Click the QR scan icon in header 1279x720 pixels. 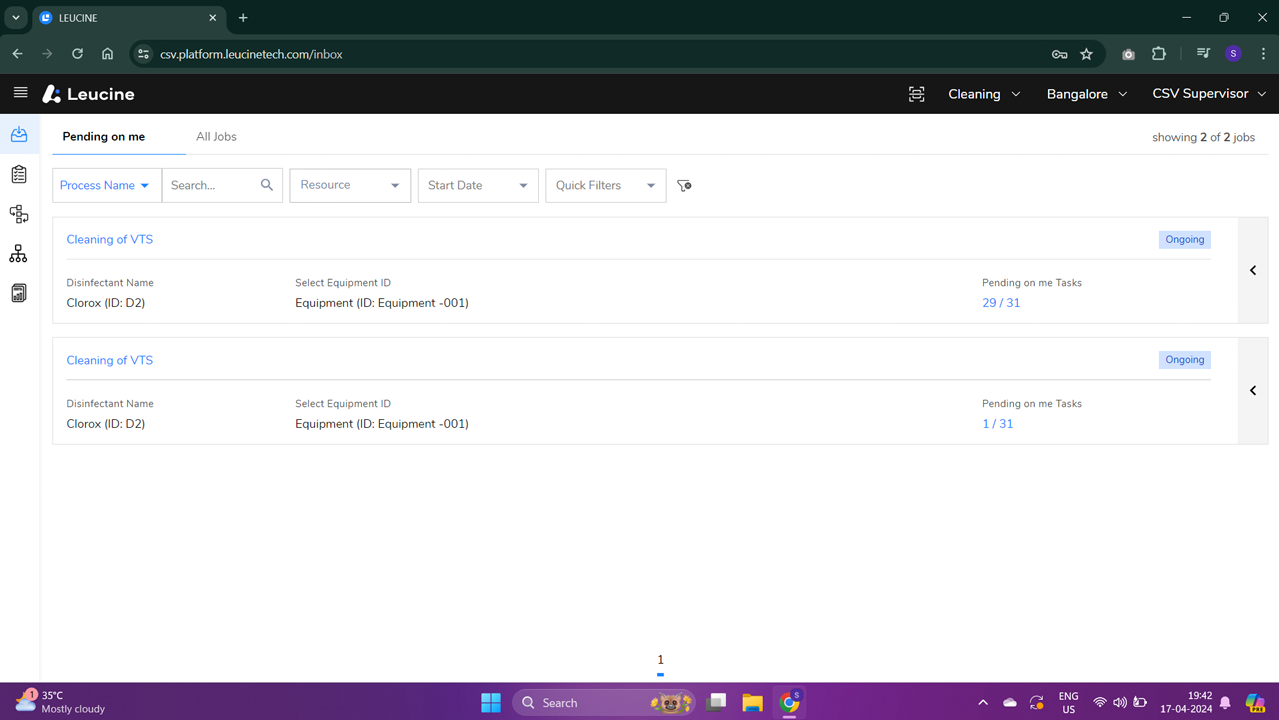916,94
